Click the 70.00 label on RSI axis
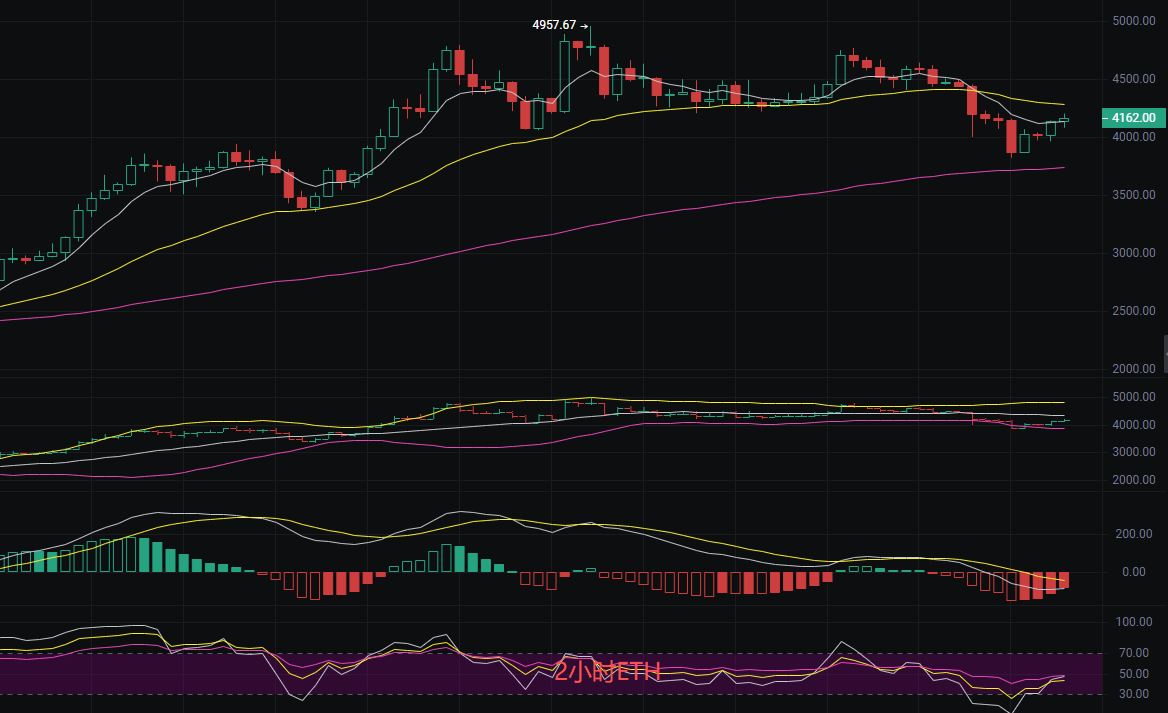Viewport: 1168px width, 713px height. [x=1135, y=652]
